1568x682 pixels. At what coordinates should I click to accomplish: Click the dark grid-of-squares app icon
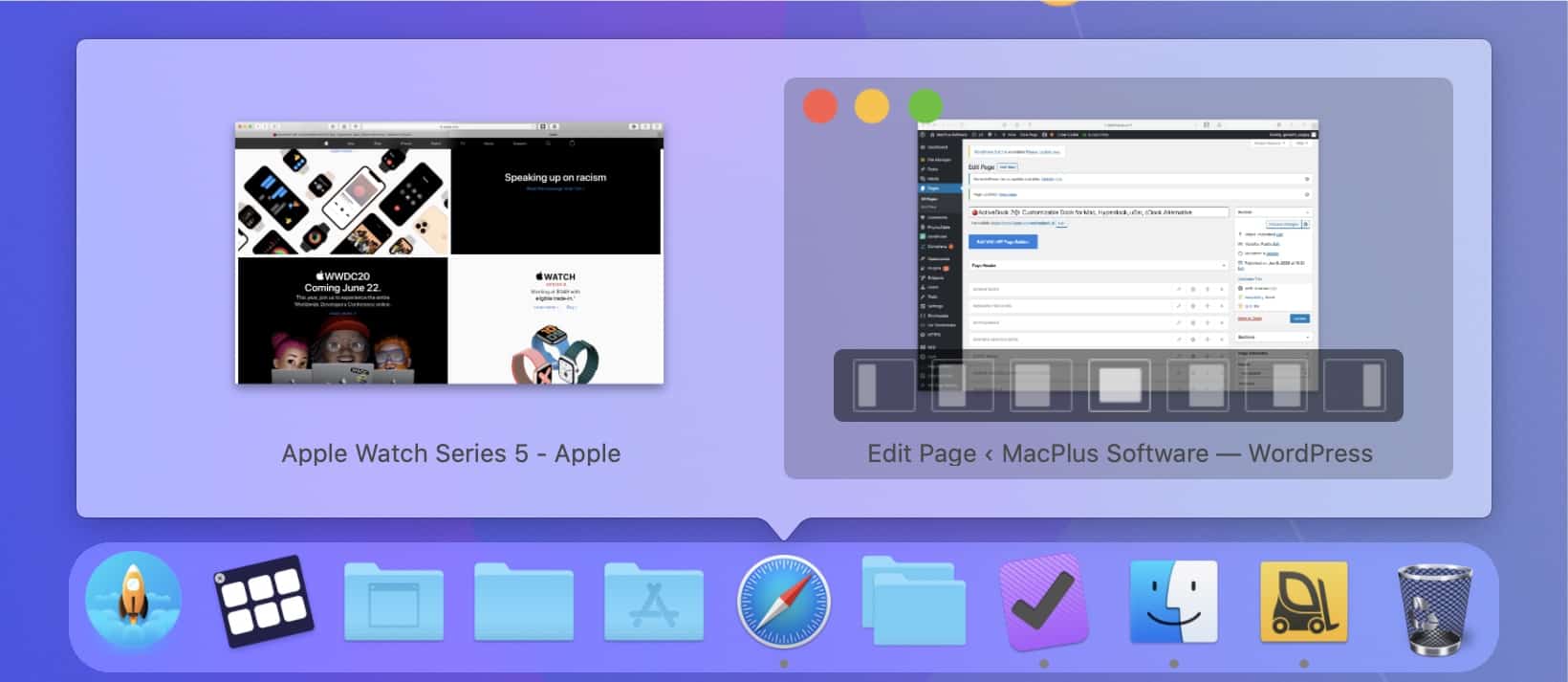coord(263,602)
